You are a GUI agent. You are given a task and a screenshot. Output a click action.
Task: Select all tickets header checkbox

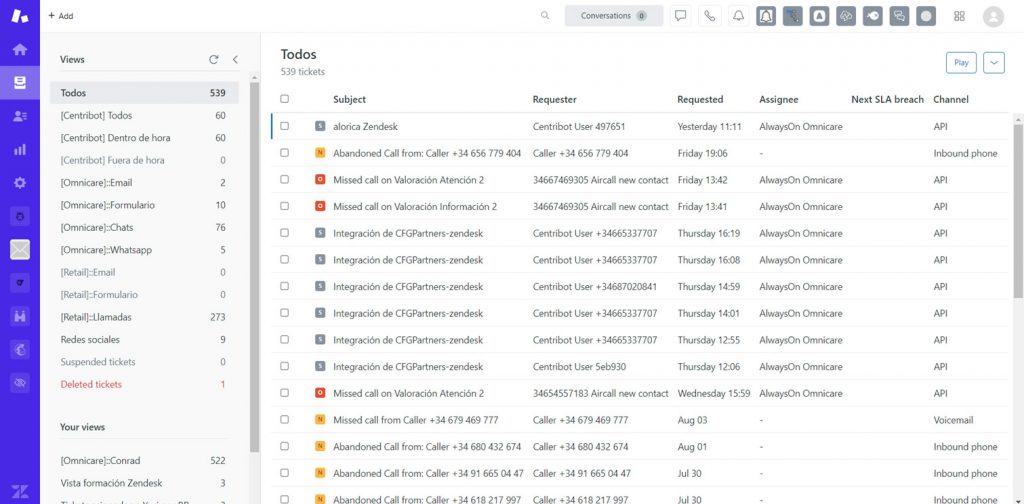tap(285, 99)
